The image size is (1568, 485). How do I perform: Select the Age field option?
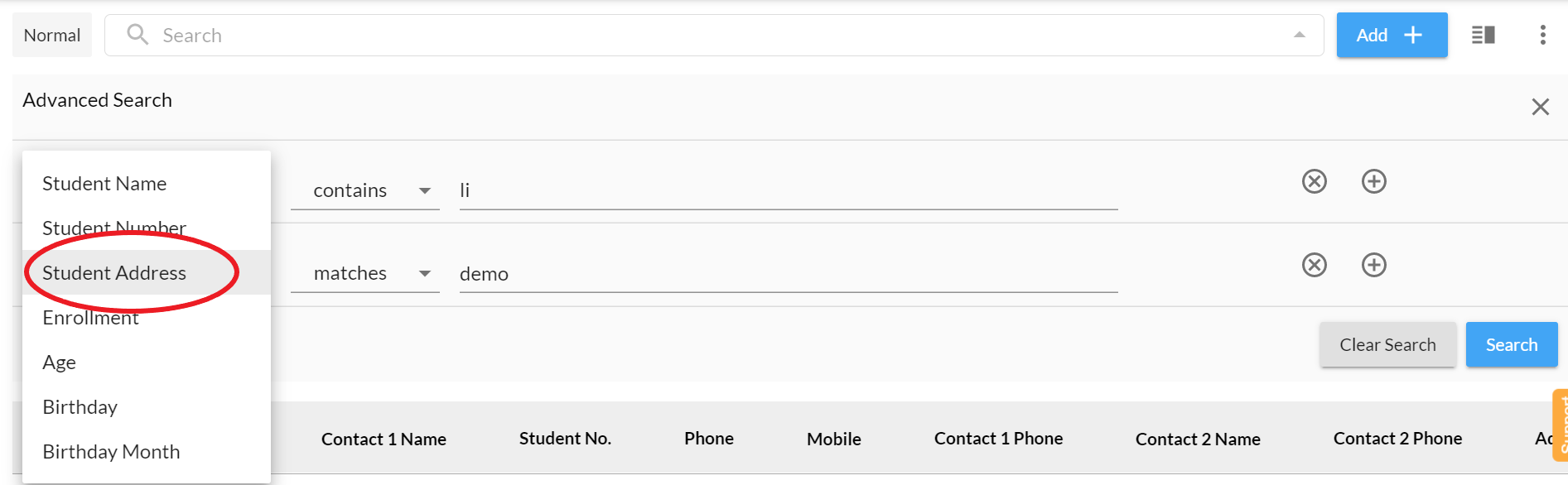(60, 363)
